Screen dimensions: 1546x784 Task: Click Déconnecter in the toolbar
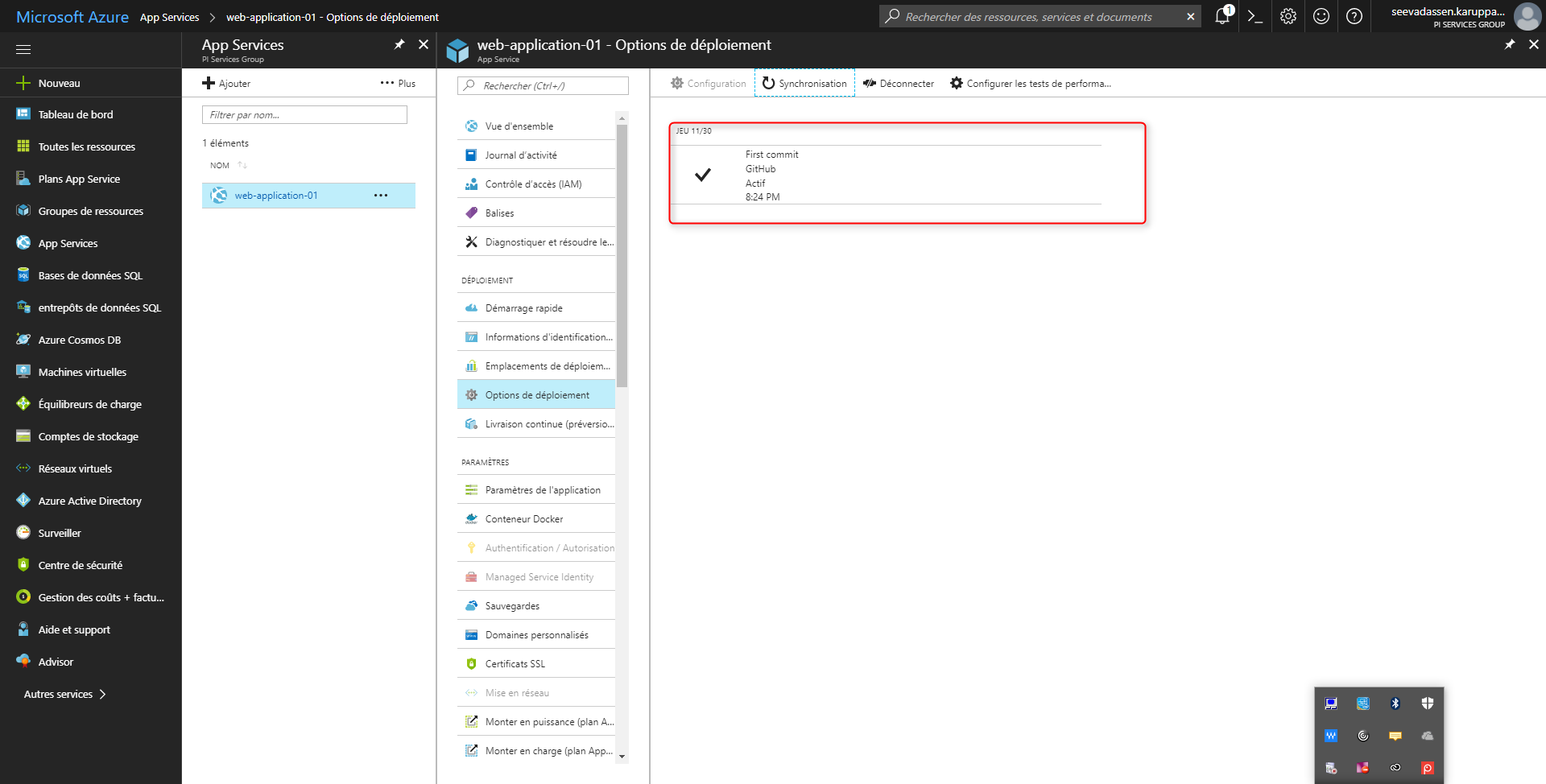point(899,84)
